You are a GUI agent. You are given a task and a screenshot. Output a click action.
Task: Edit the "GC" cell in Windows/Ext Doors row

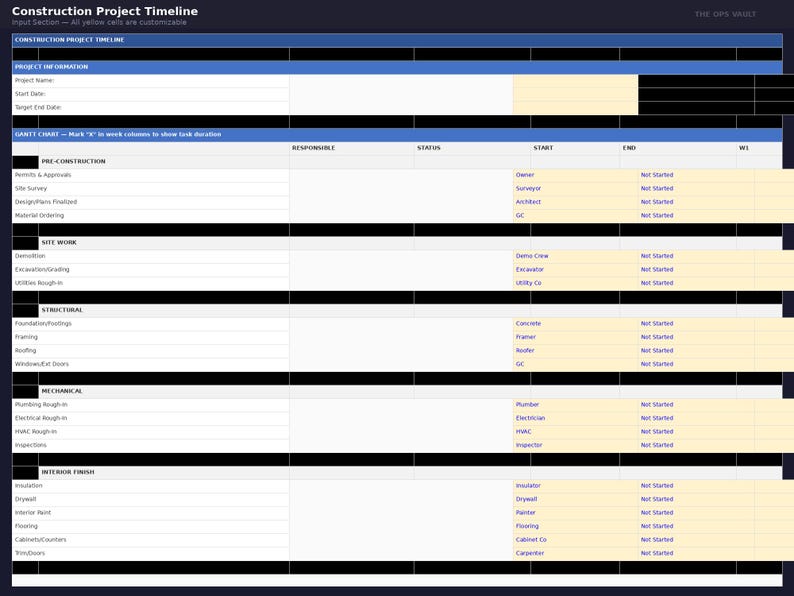point(575,365)
